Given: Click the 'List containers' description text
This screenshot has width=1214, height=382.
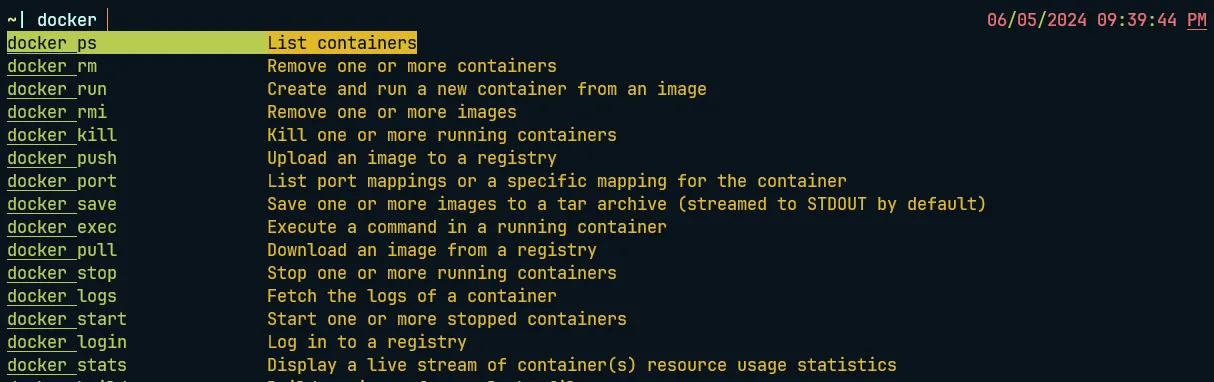Looking at the screenshot, I should click(342, 43).
